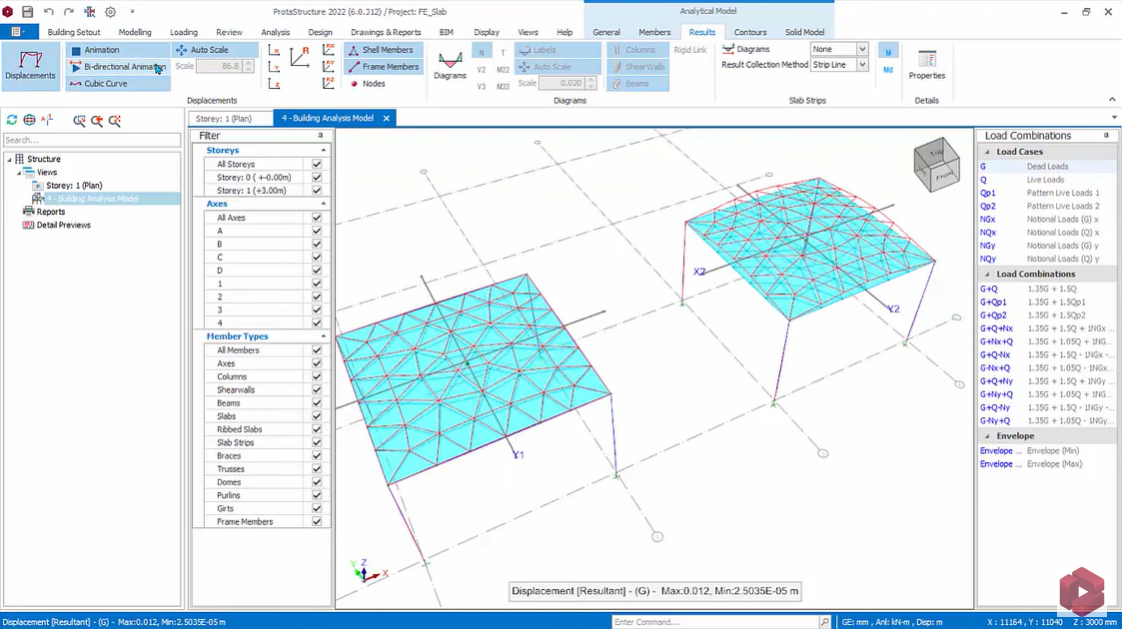
Task: Show X-direction displacement axis icon
Action: (x=274, y=50)
